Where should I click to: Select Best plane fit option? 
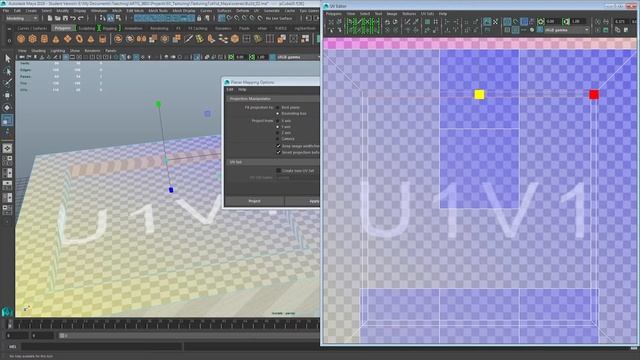(278, 108)
